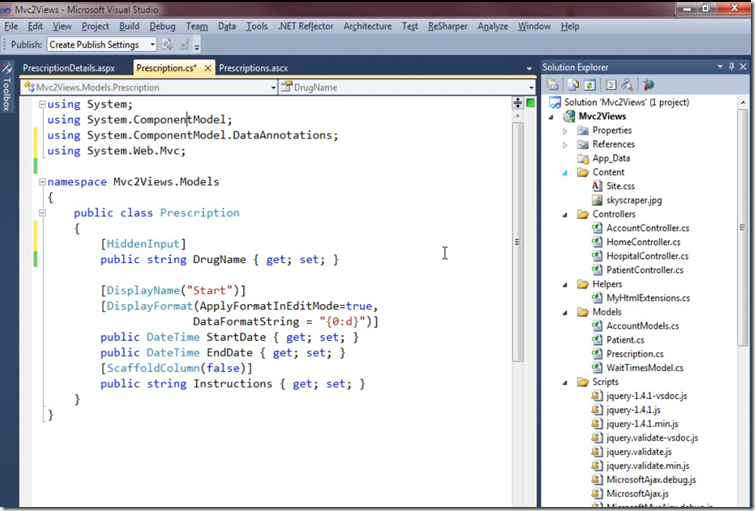Click the code editor vertical scrollbar thumb
The image size is (755, 511).
(518, 242)
